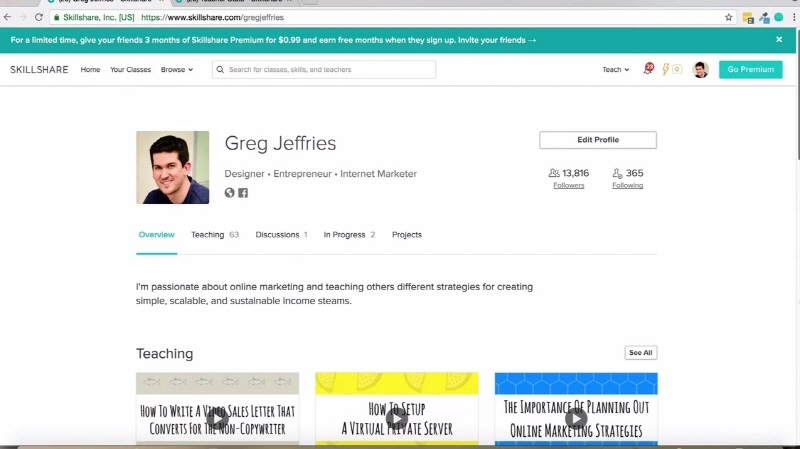Click the blue pin extension icon
Screen dimensions: 800x449
[764, 18]
